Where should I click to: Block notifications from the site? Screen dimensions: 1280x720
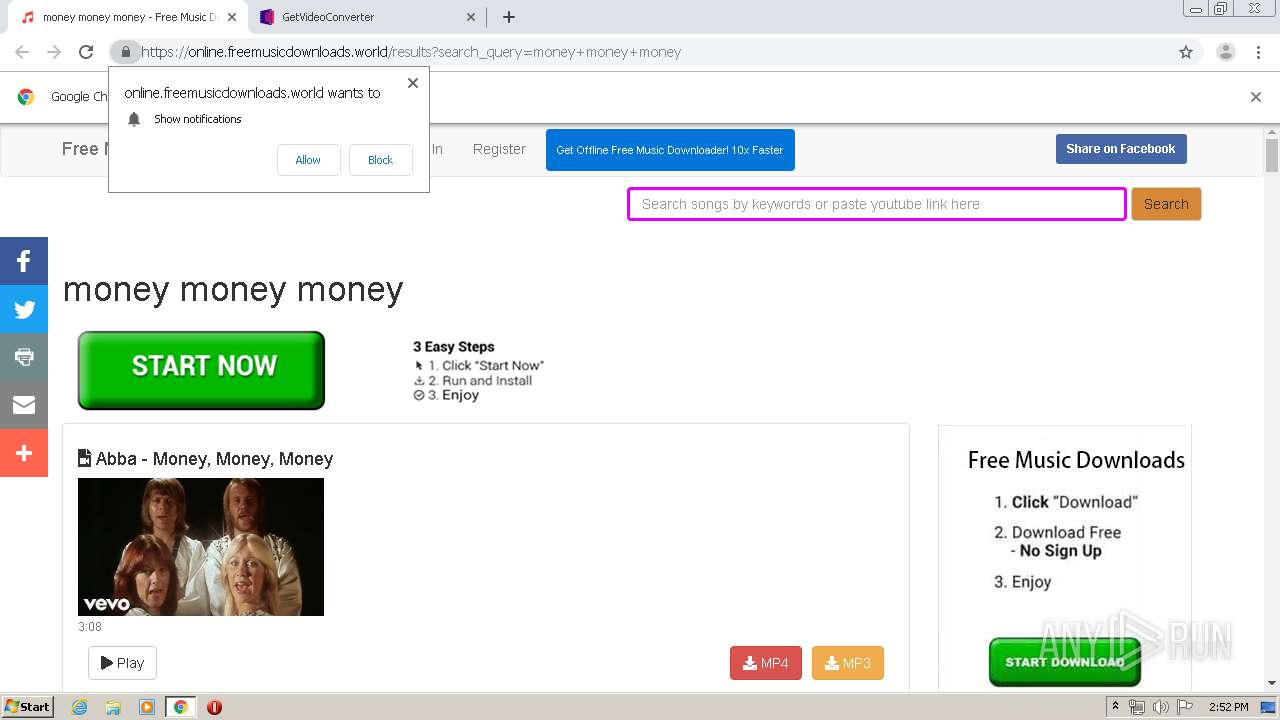click(380, 160)
